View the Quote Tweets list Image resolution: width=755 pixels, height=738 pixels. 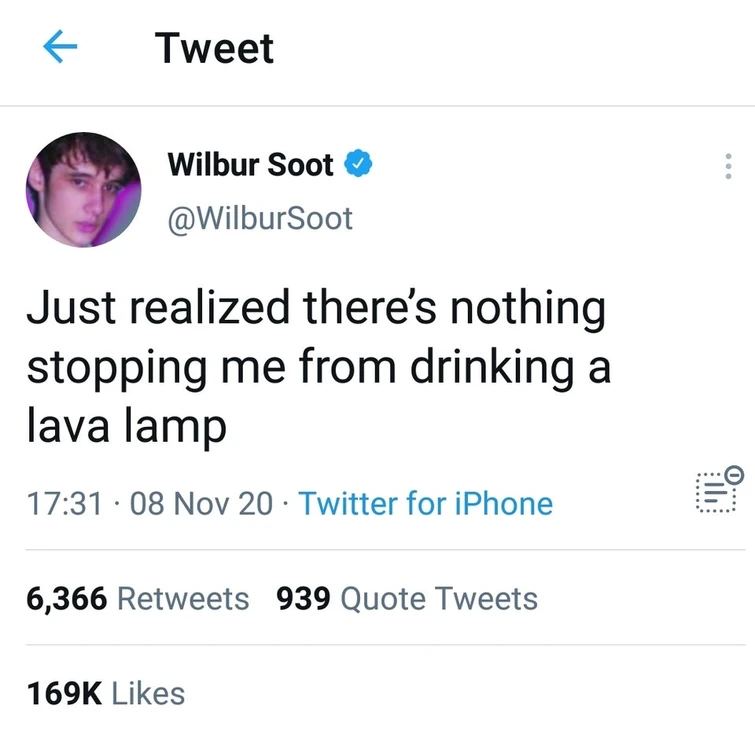click(439, 598)
